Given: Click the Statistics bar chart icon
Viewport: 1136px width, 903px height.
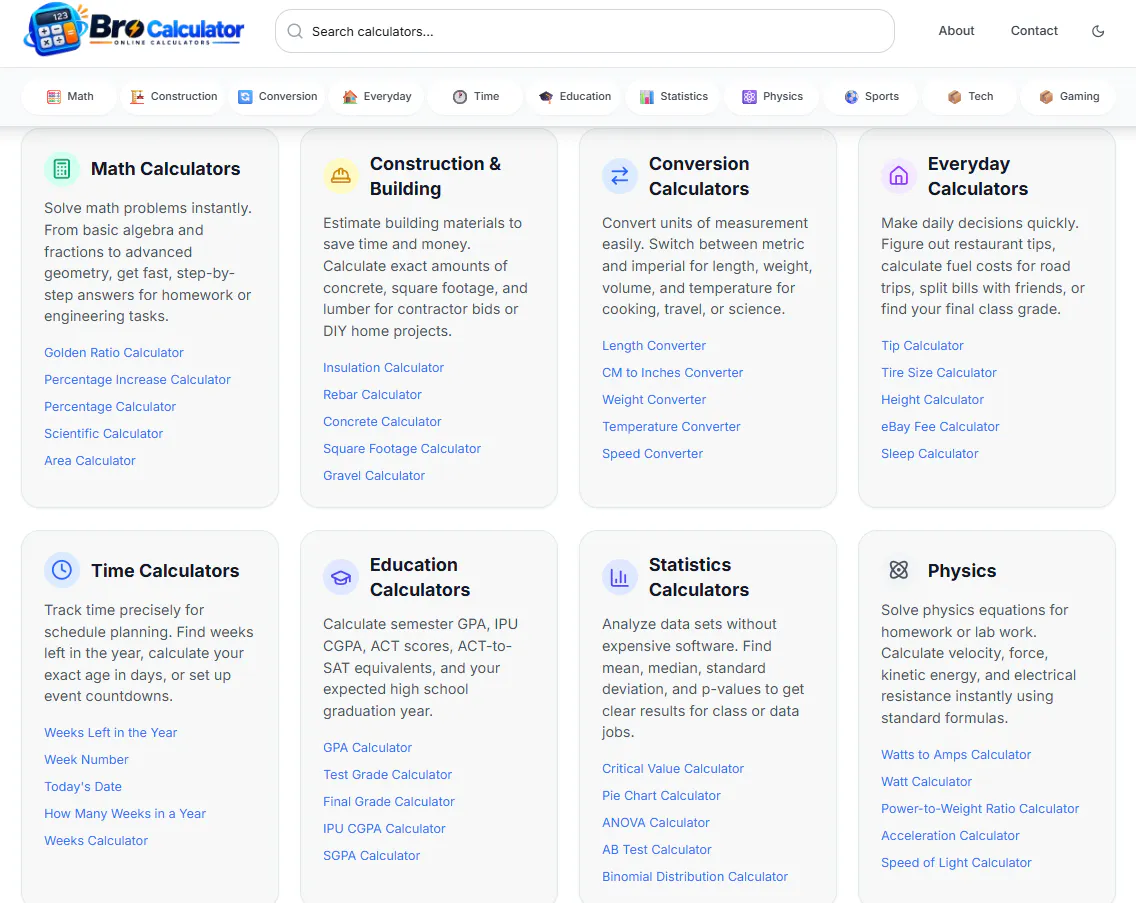Looking at the screenshot, I should click(619, 578).
